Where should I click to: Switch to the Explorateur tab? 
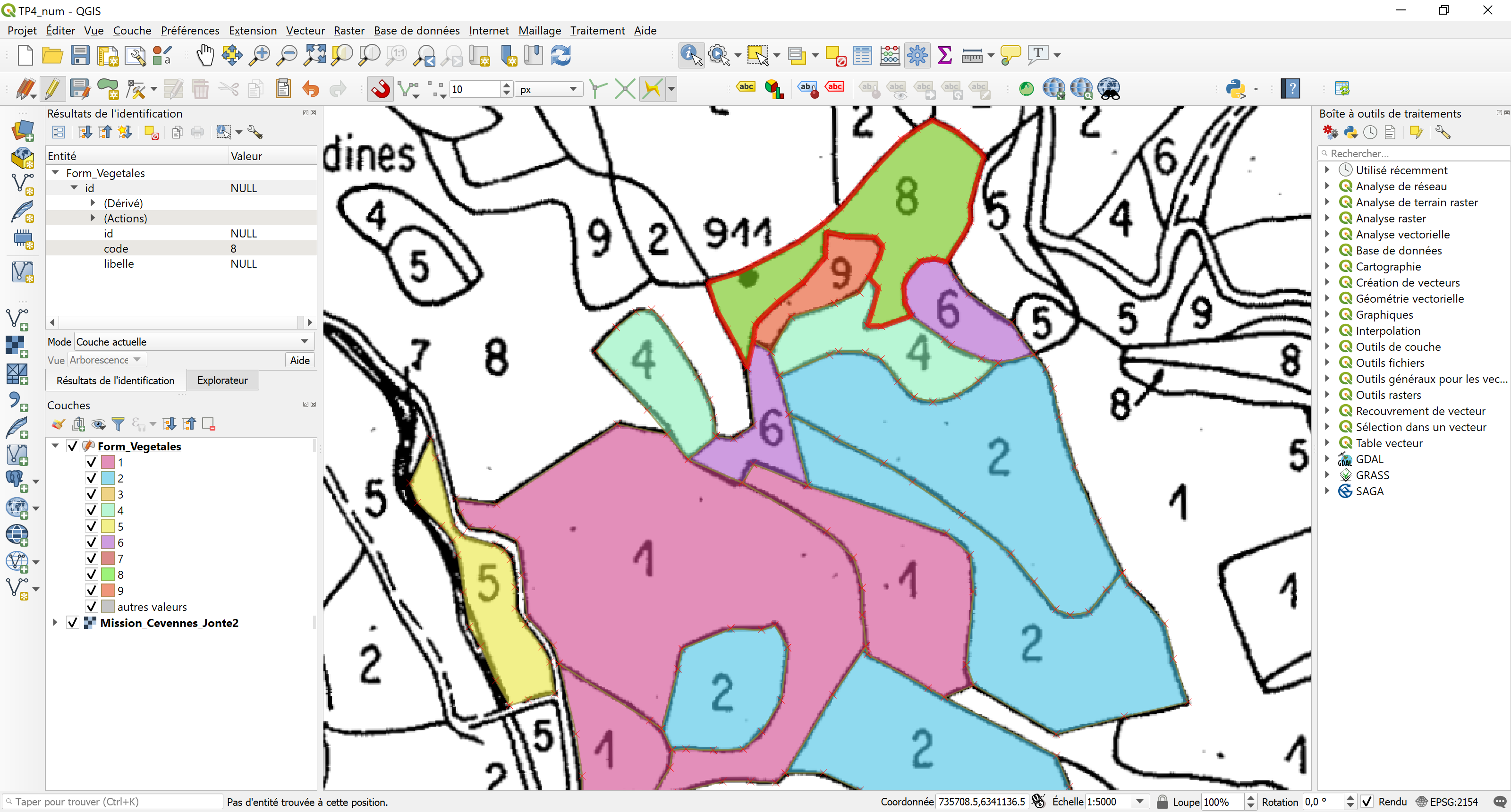tap(222, 381)
